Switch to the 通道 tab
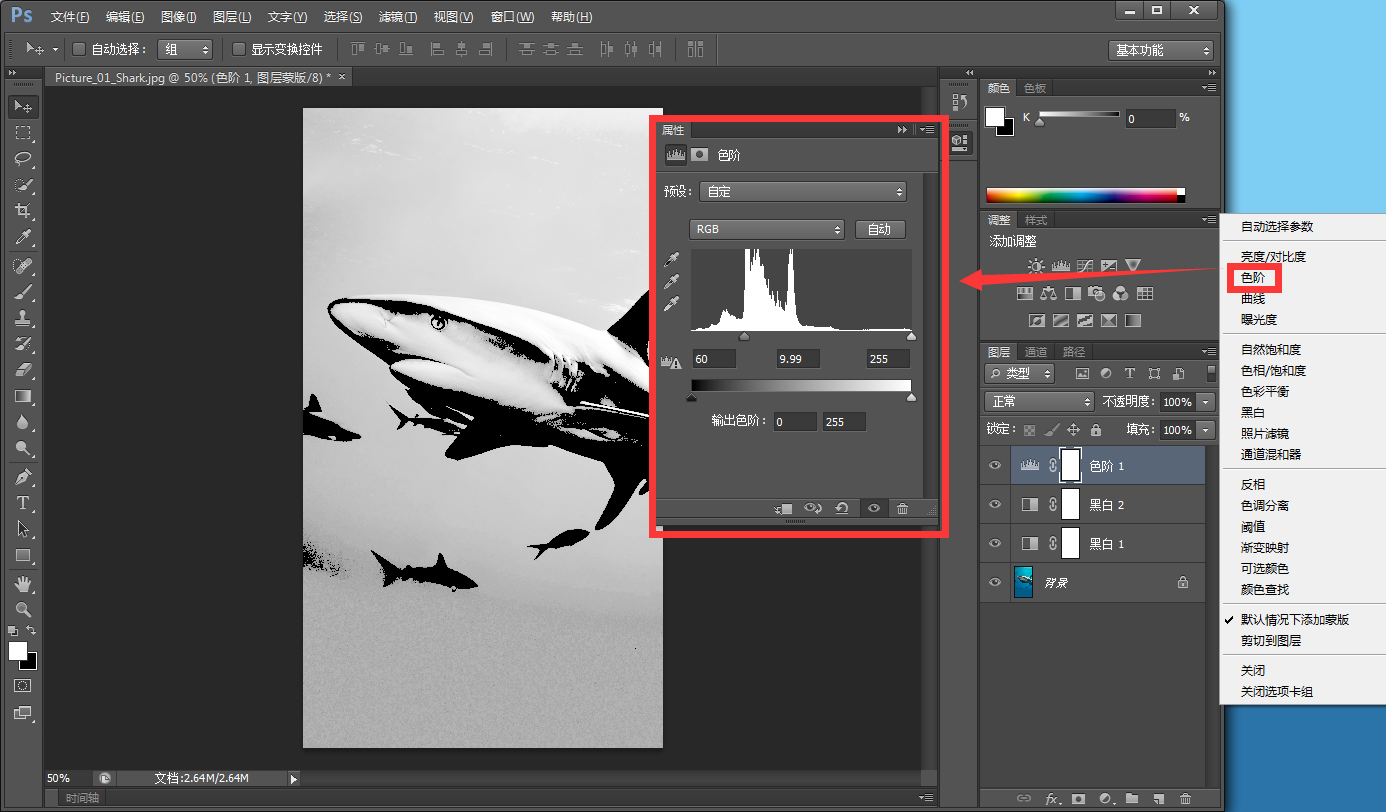1386x812 pixels. (x=1036, y=352)
